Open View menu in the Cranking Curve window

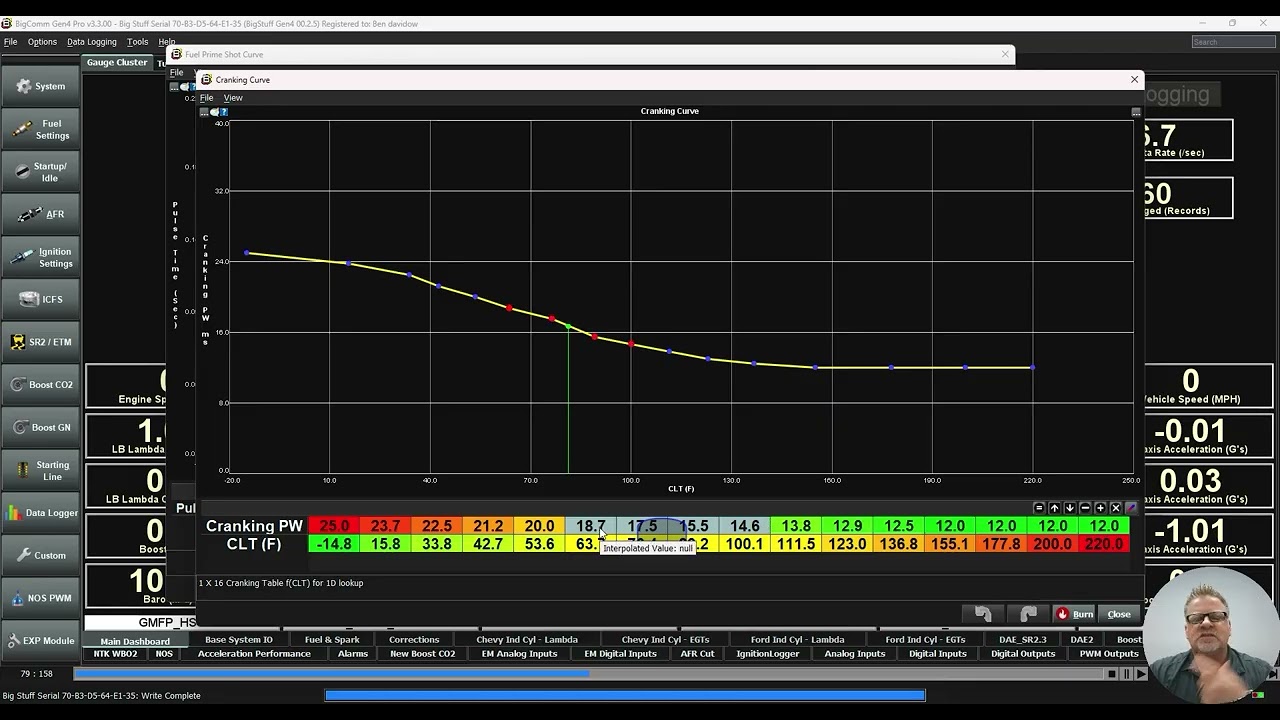click(233, 98)
